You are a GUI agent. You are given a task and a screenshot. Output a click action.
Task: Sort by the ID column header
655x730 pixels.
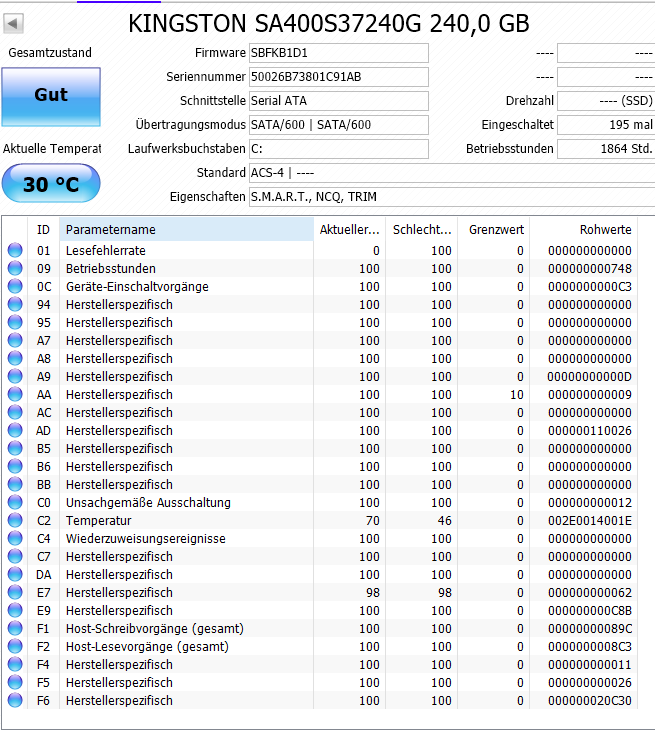(x=43, y=230)
